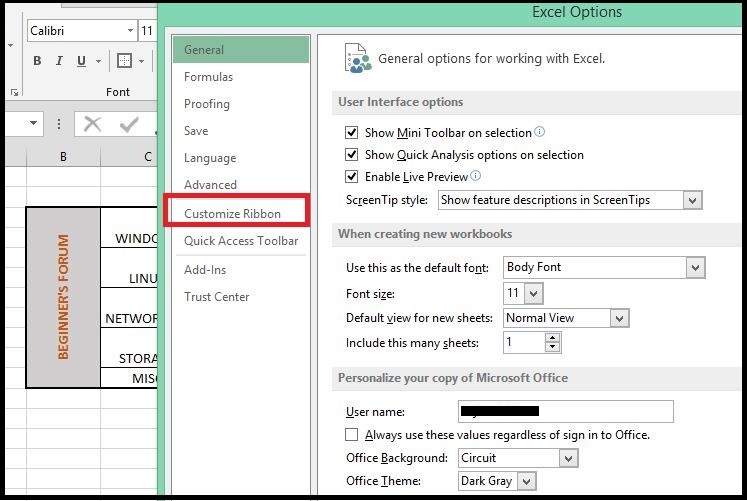This screenshot has height=501, width=747.
Task: Toggle Show Mini Toolbar on selection
Action: pyautogui.click(x=352, y=132)
